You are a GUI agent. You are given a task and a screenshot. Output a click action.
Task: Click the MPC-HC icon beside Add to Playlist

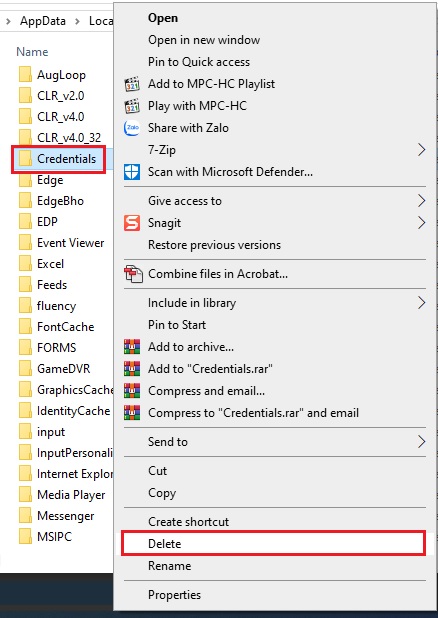click(x=132, y=84)
